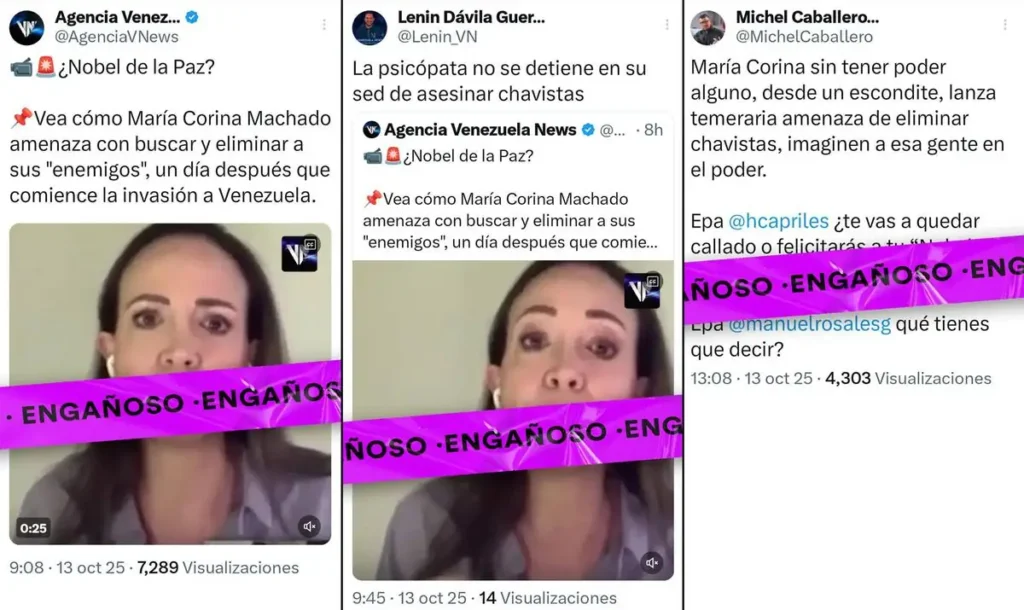Unmute the quoted tweet's video
The height and width of the screenshot is (610, 1024).
point(652,562)
